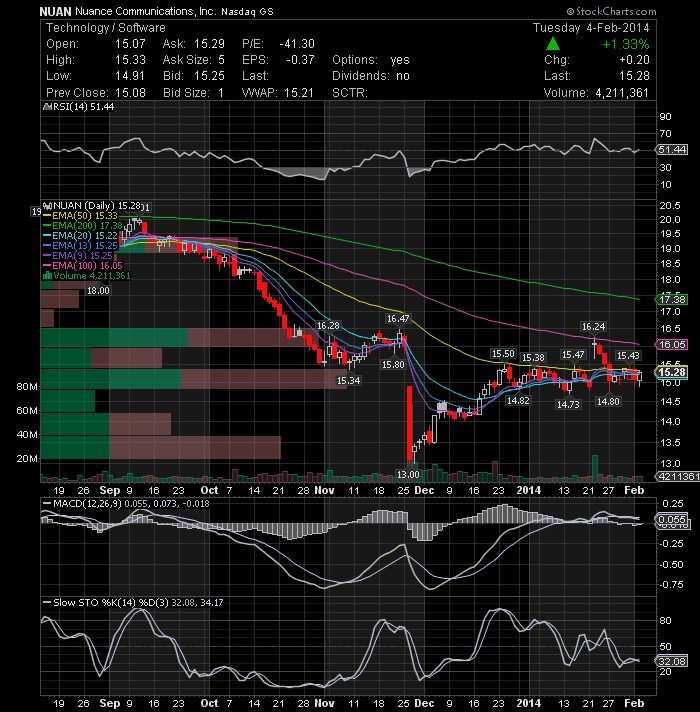Click the MACD axis value tag 0.055
700x712 pixels.
(x=672, y=519)
